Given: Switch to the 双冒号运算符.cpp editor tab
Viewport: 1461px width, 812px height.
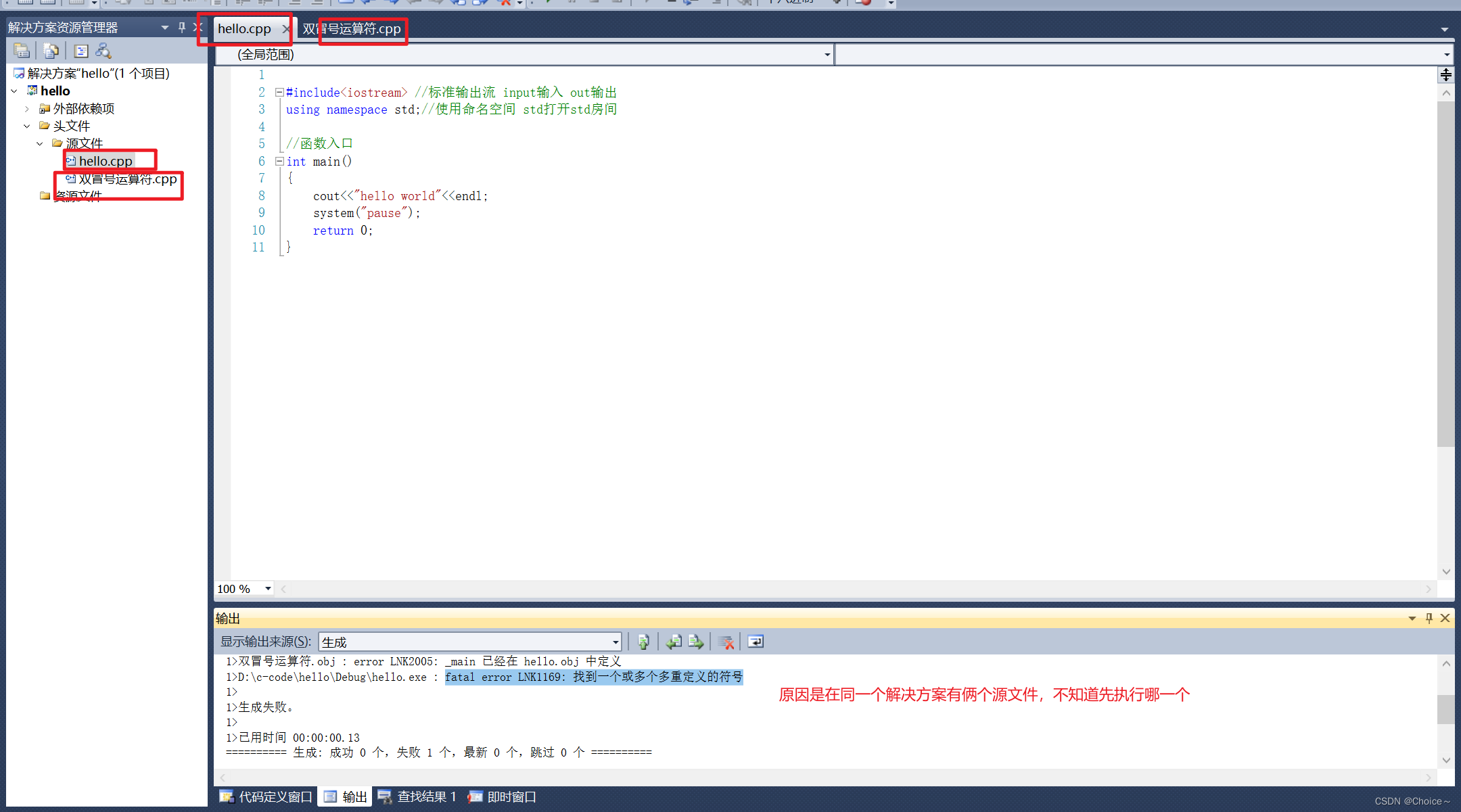Looking at the screenshot, I should point(352,29).
